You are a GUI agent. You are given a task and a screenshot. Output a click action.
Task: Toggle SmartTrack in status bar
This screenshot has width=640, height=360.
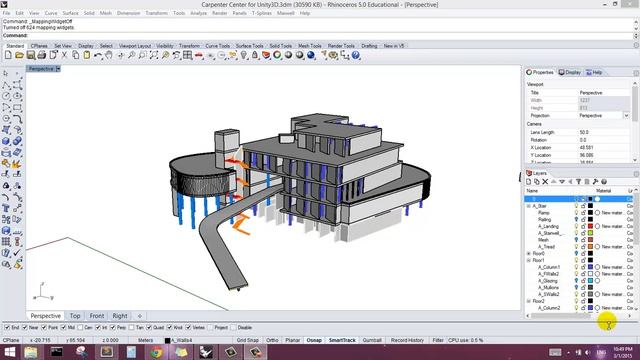click(x=342, y=340)
